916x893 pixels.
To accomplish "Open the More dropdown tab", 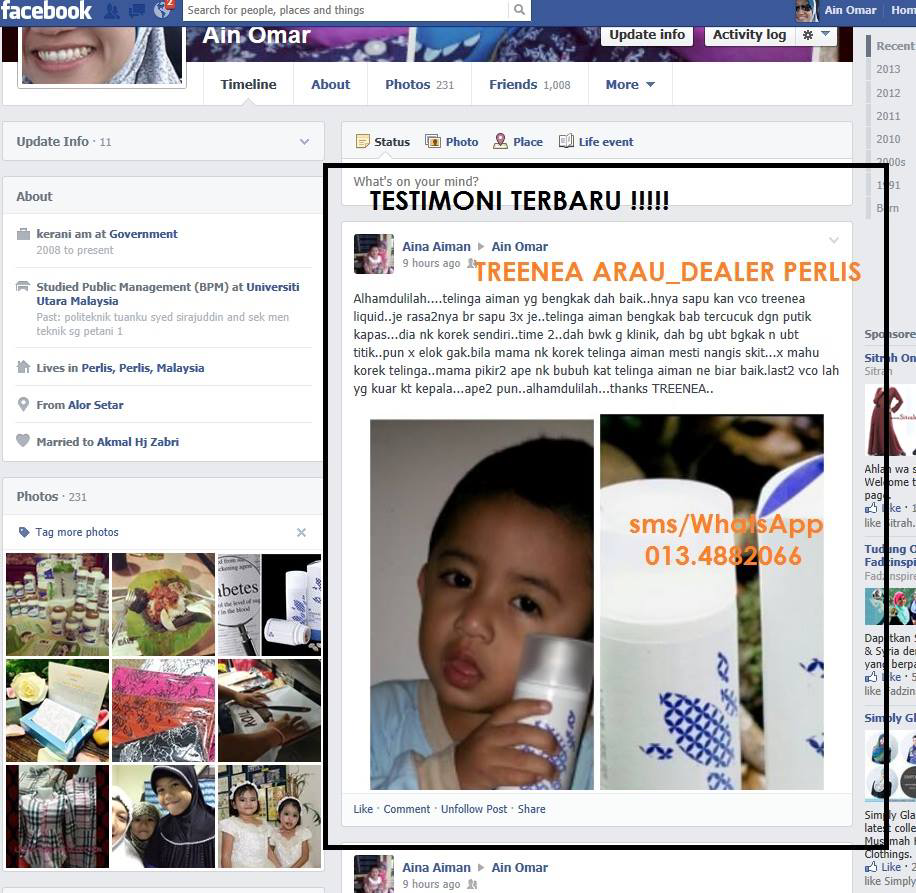I will (630, 85).
